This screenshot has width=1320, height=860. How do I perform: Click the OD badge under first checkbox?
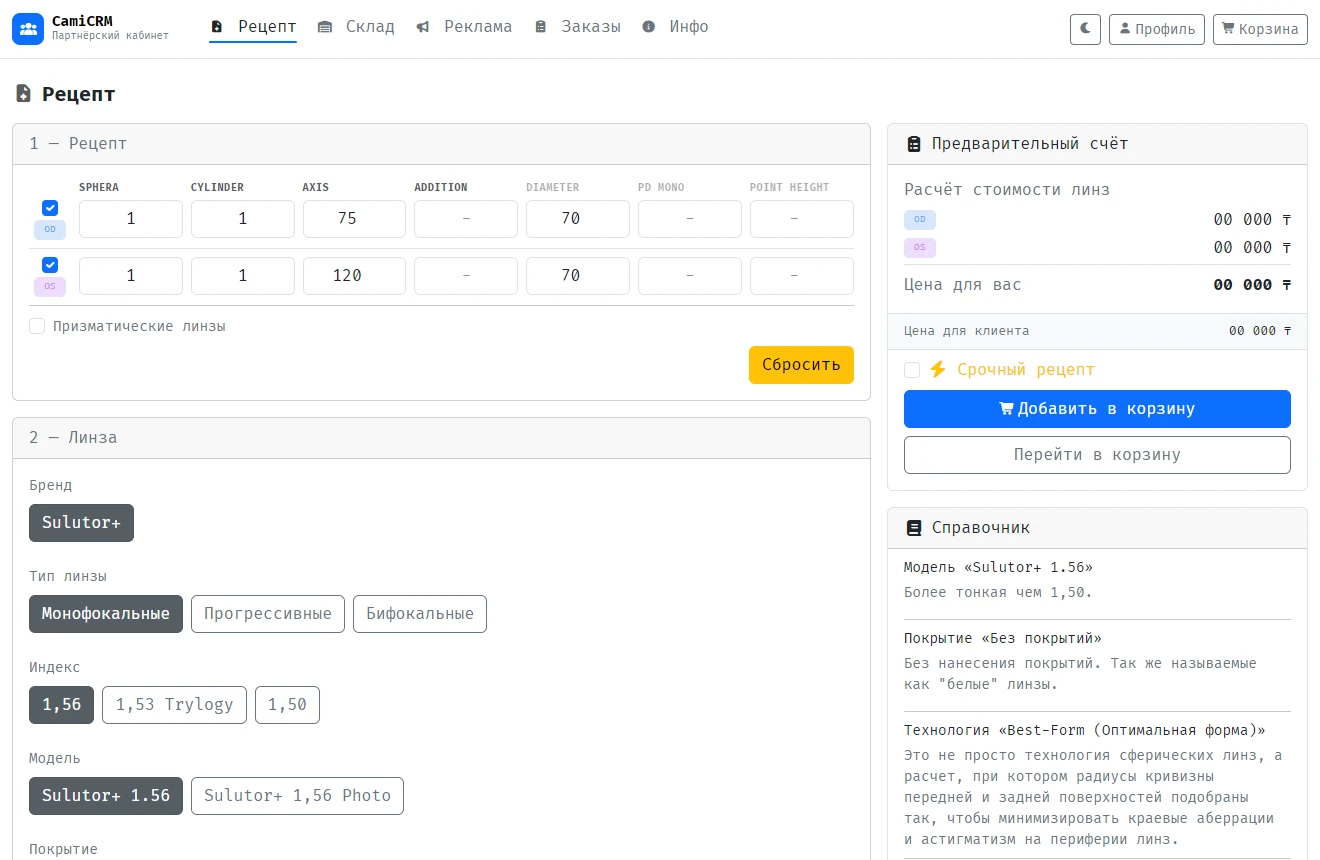coord(50,230)
